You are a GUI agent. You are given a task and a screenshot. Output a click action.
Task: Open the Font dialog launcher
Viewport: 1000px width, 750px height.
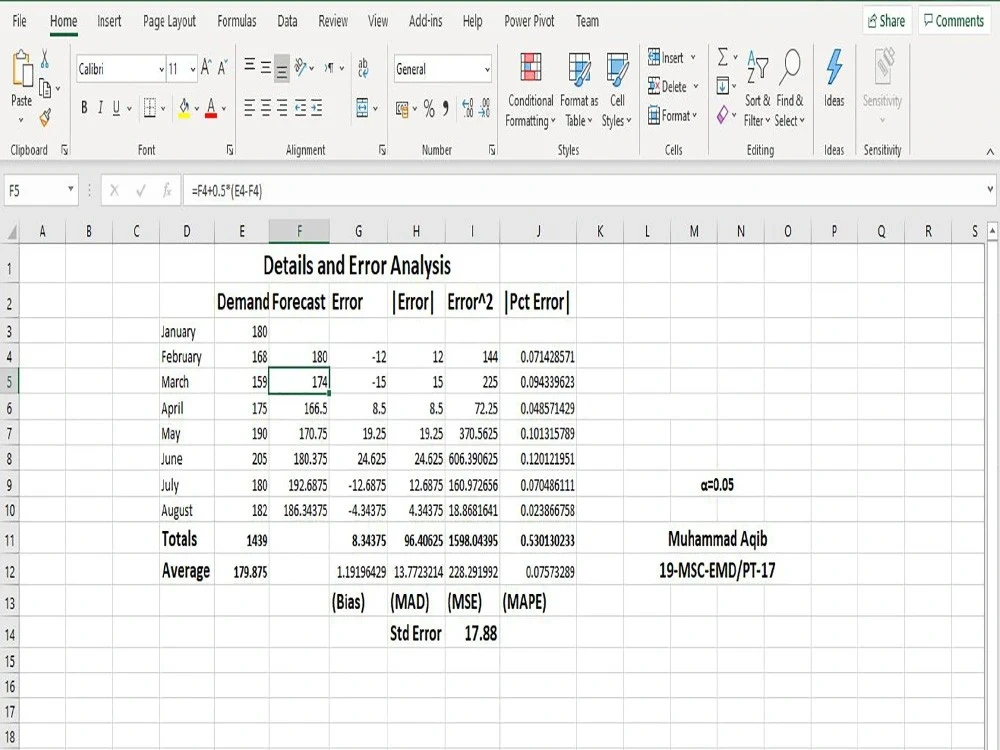coord(230,150)
